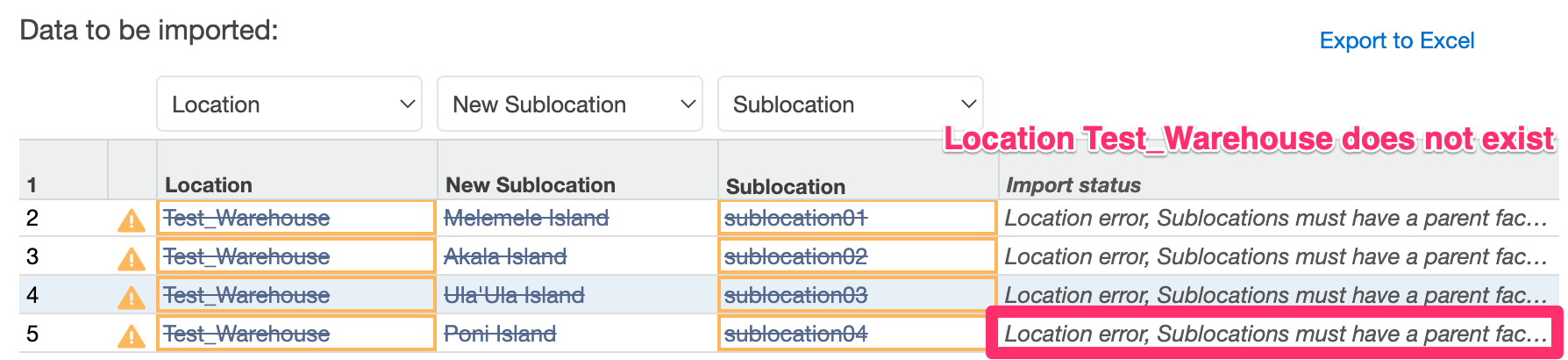Open the Sublocation column mapping dropdown
This screenshot has height=360, width=1568.
tap(851, 104)
